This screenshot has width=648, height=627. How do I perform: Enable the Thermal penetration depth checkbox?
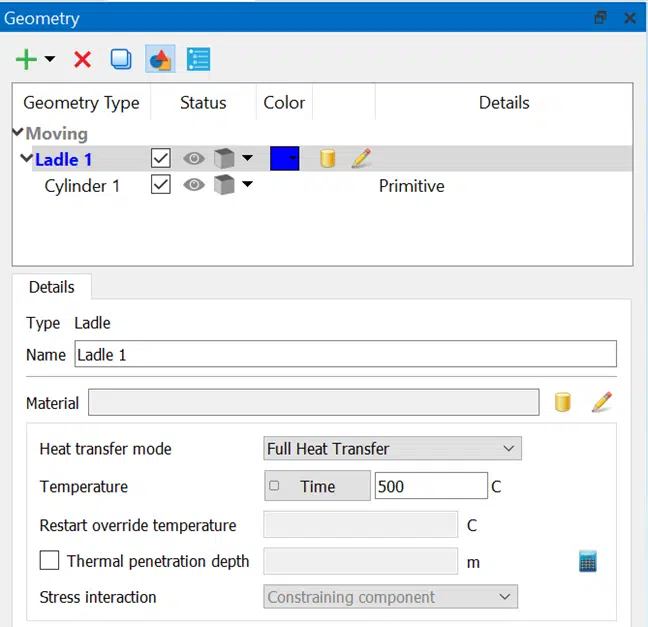49,561
